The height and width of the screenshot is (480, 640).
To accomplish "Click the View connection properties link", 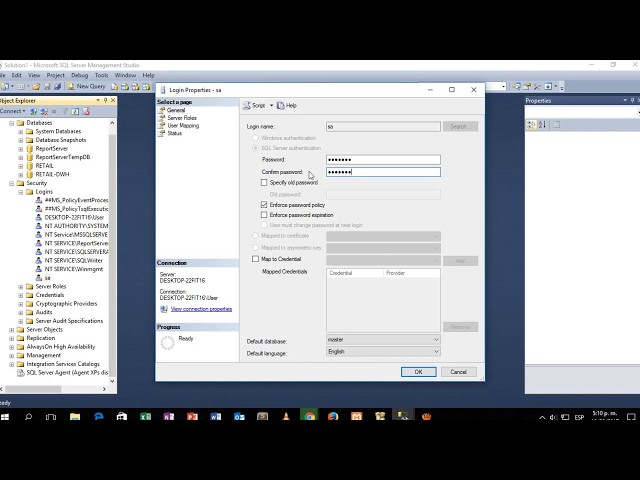I will point(201,309).
